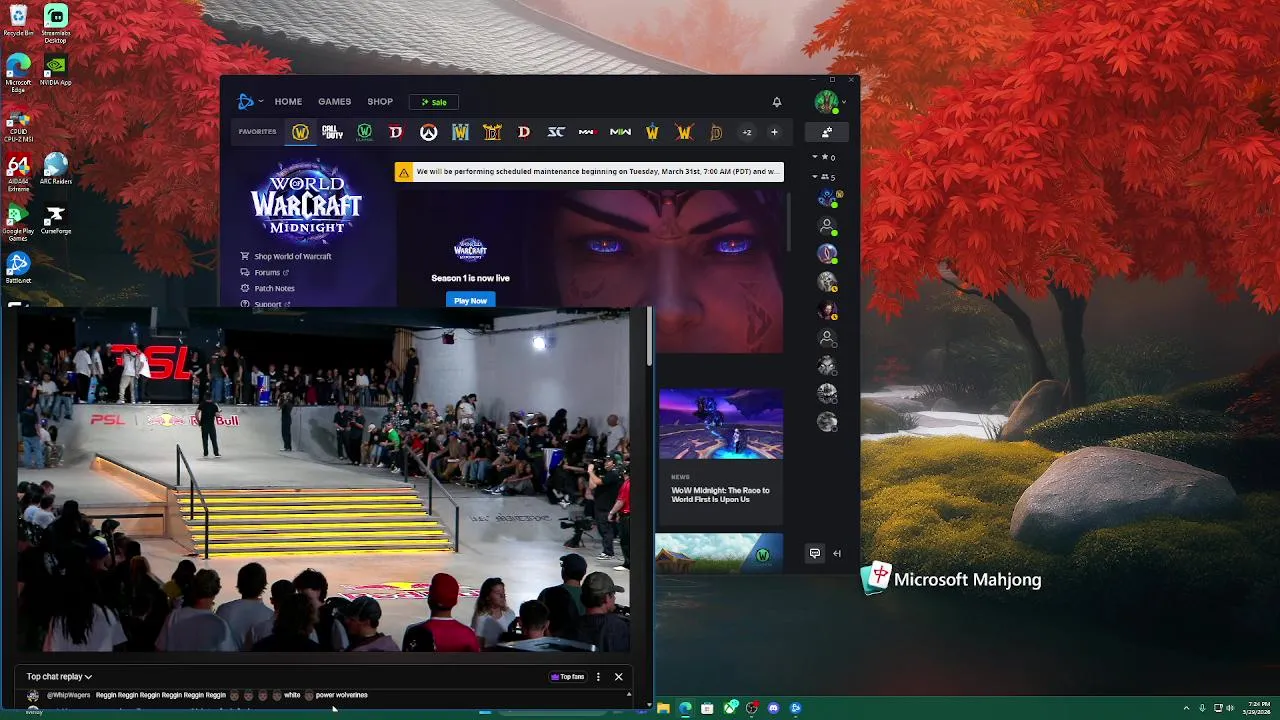Click the scheduled maintenance warning banner

pyautogui.click(x=589, y=172)
